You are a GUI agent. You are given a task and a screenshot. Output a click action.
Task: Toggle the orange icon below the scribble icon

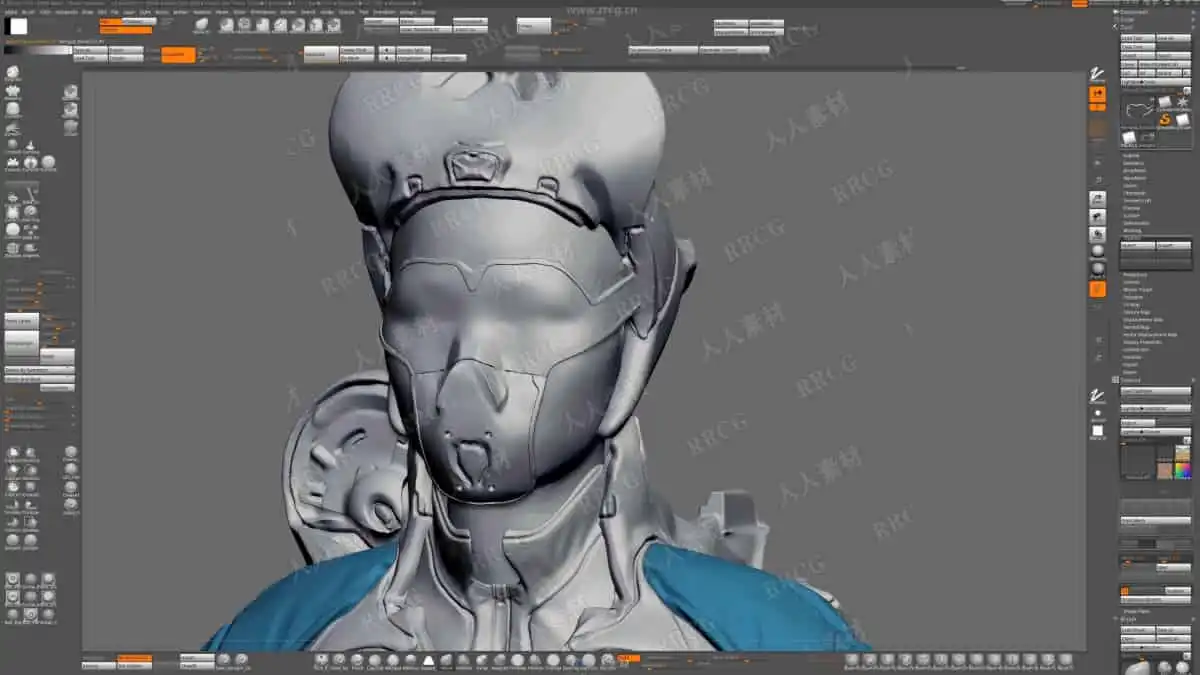(1097, 93)
